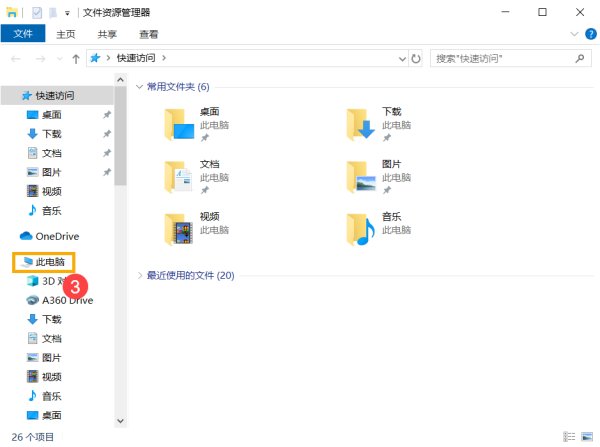Select 视频 under quick access in sidebar

pyautogui.click(x=52, y=191)
